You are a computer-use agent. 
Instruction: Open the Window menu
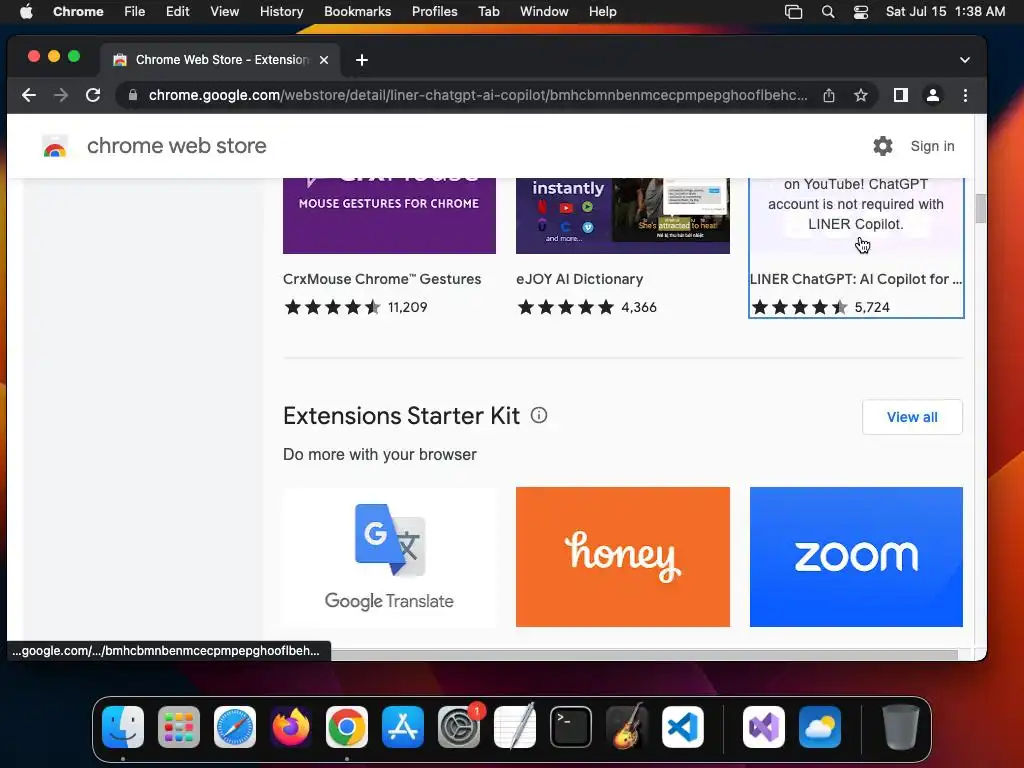[x=544, y=12]
